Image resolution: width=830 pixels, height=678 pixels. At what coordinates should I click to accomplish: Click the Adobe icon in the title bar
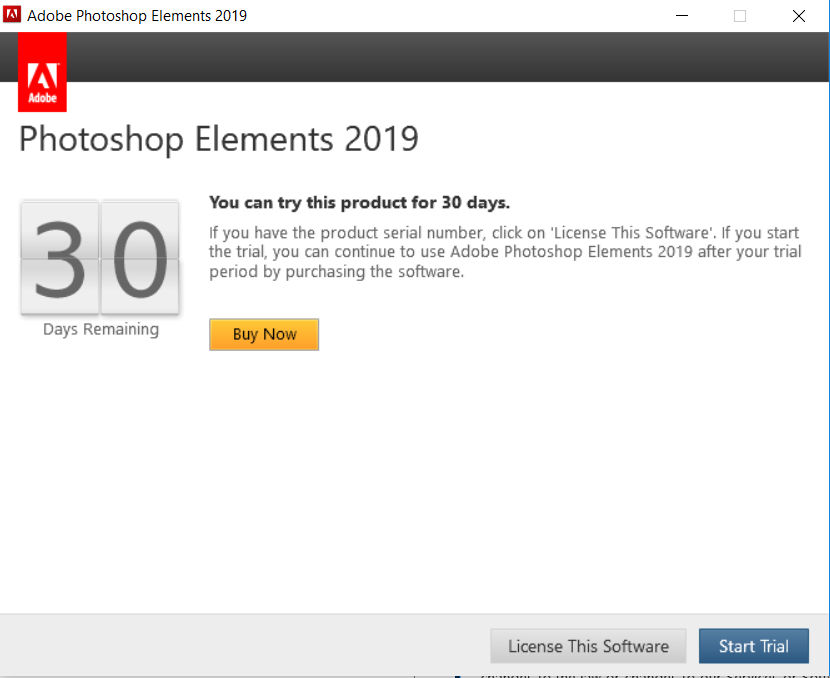pos(13,16)
